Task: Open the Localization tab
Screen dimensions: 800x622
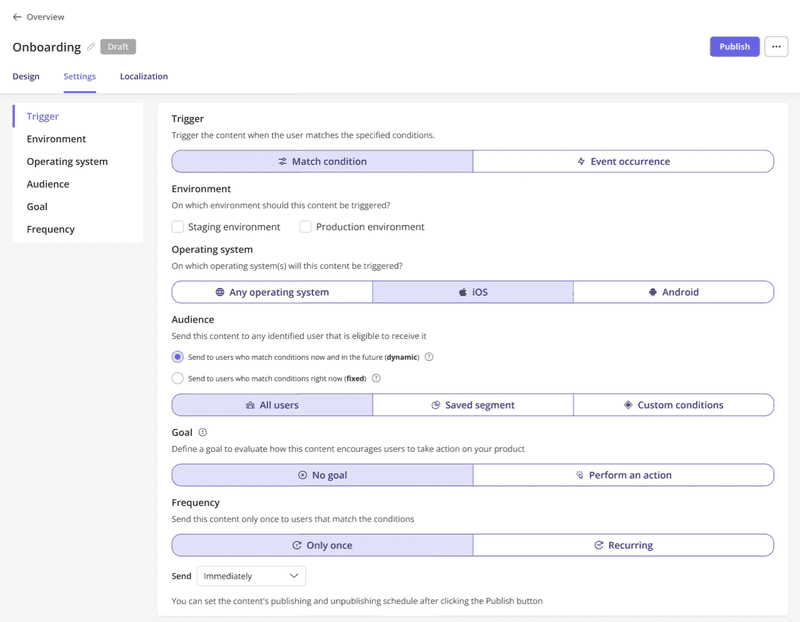Action: [x=143, y=76]
